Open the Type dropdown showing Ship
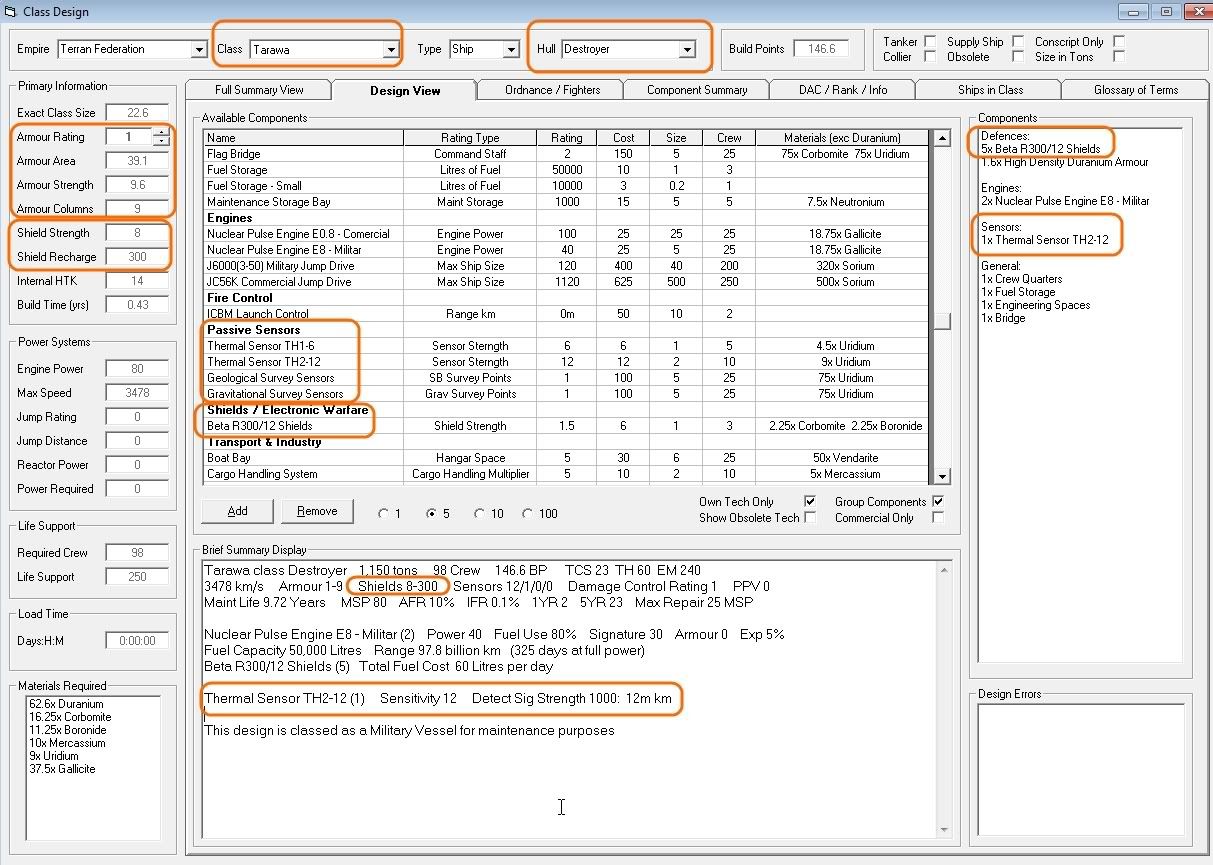 (x=511, y=49)
